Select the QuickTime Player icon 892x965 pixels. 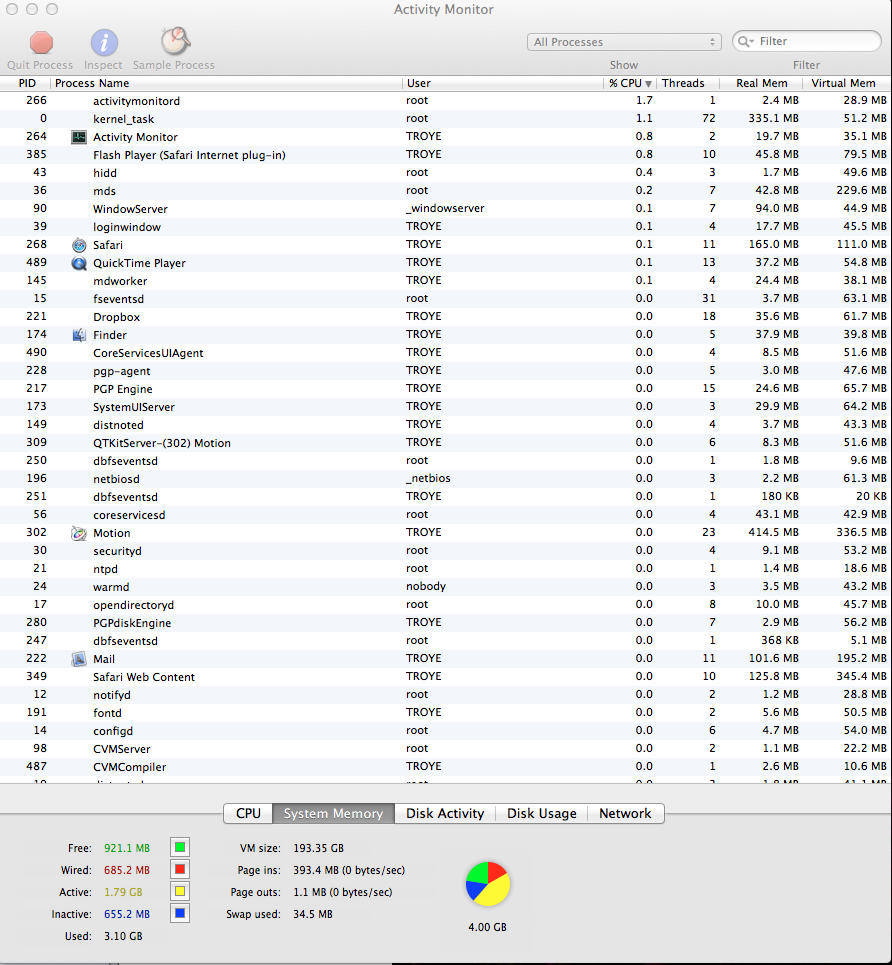pyautogui.click(x=79, y=263)
